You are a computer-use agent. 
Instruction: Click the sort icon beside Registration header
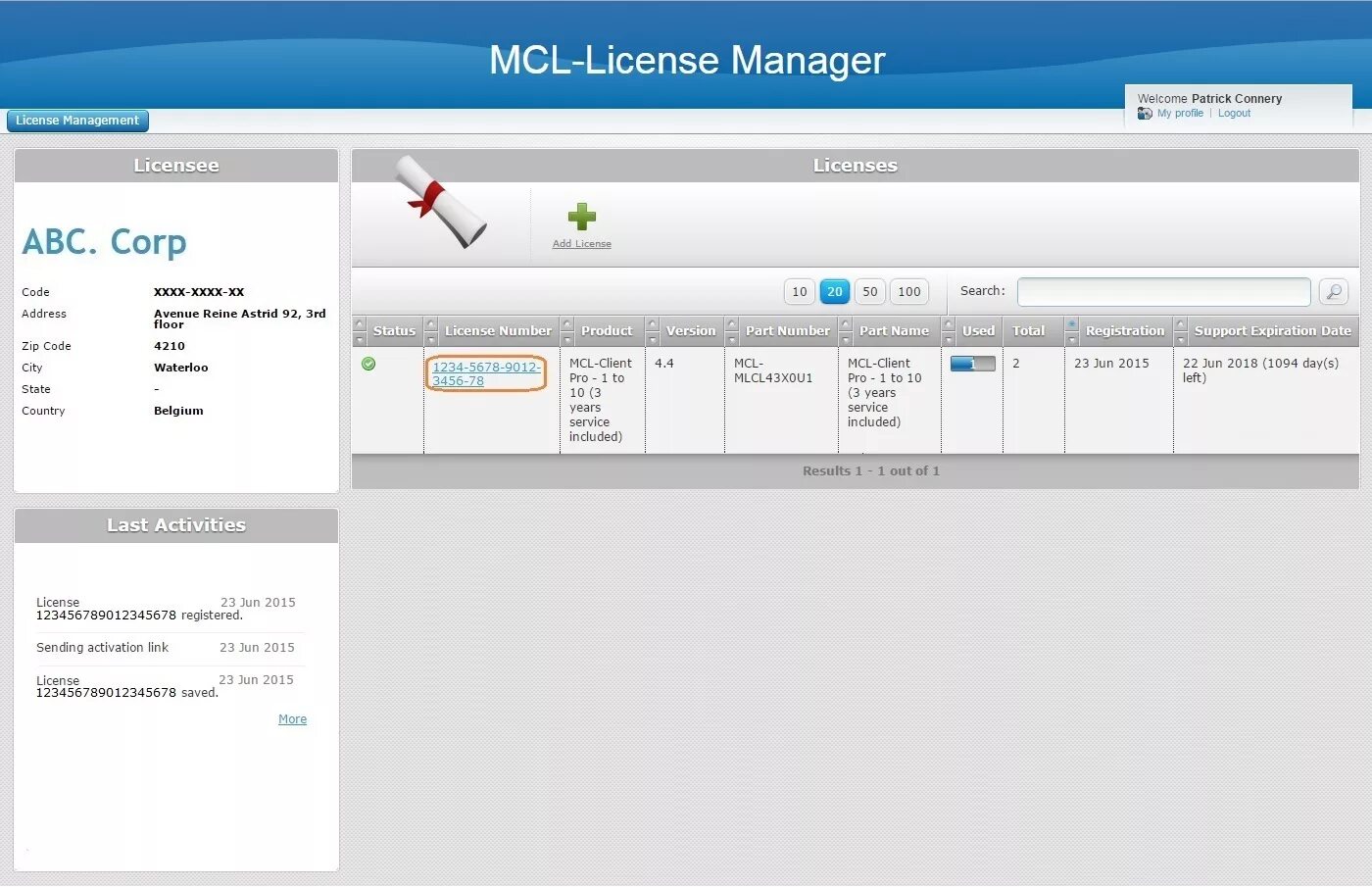[1070, 330]
